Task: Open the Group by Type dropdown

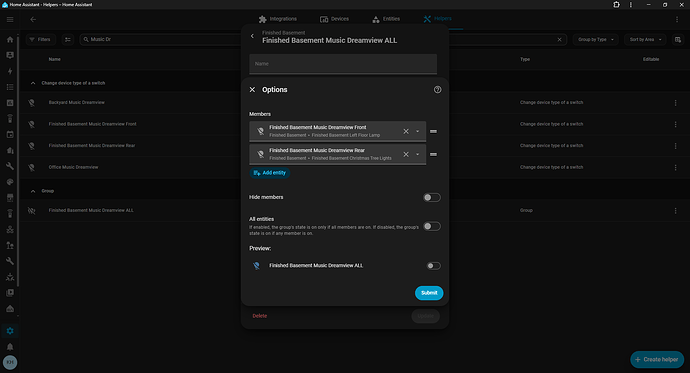Action: click(596, 40)
